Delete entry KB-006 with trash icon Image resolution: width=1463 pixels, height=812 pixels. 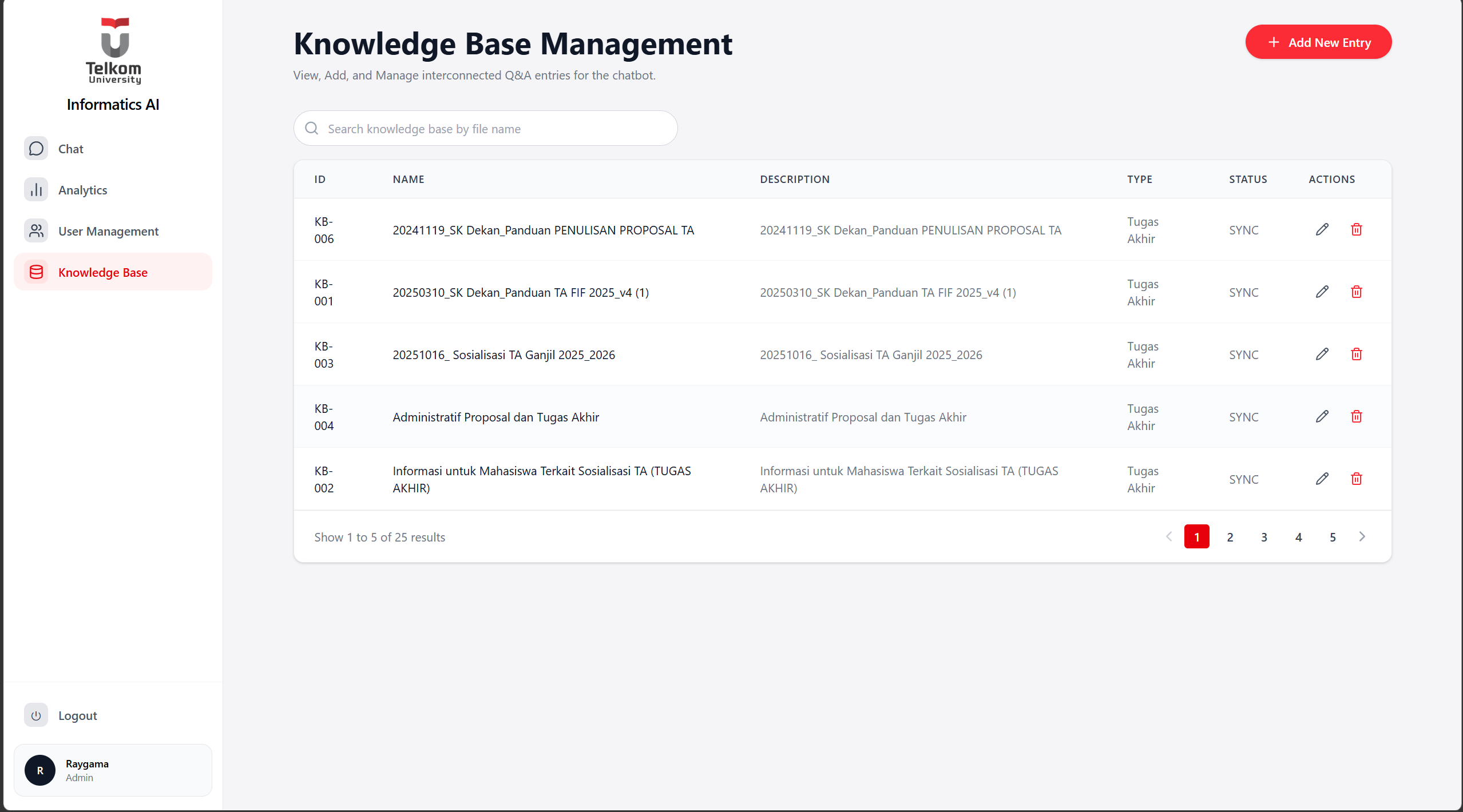(x=1357, y=230)
